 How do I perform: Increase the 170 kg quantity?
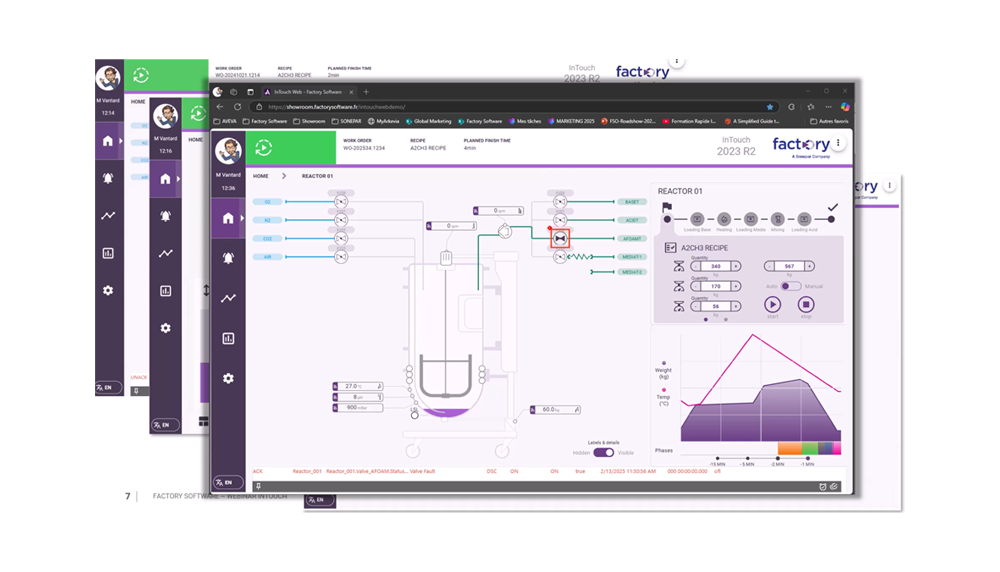tap(736, 286)
